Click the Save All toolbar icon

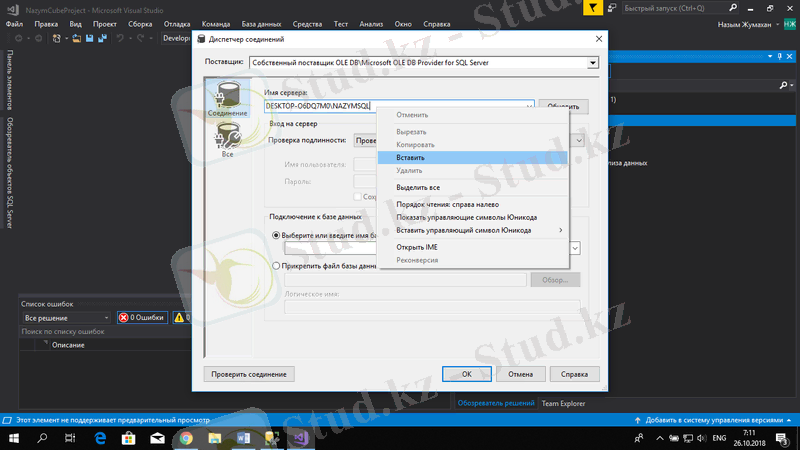(103, 38)
